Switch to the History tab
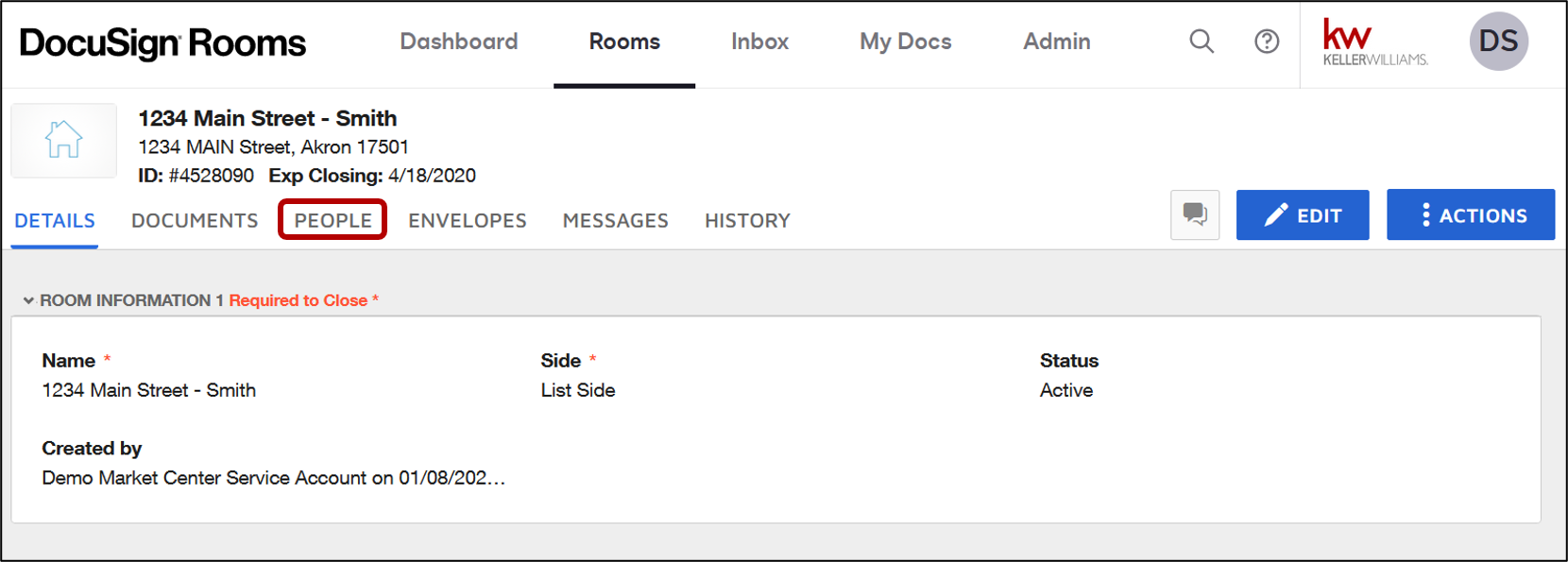This screenshot has height=562, width=1568. (x=747, y=220)
